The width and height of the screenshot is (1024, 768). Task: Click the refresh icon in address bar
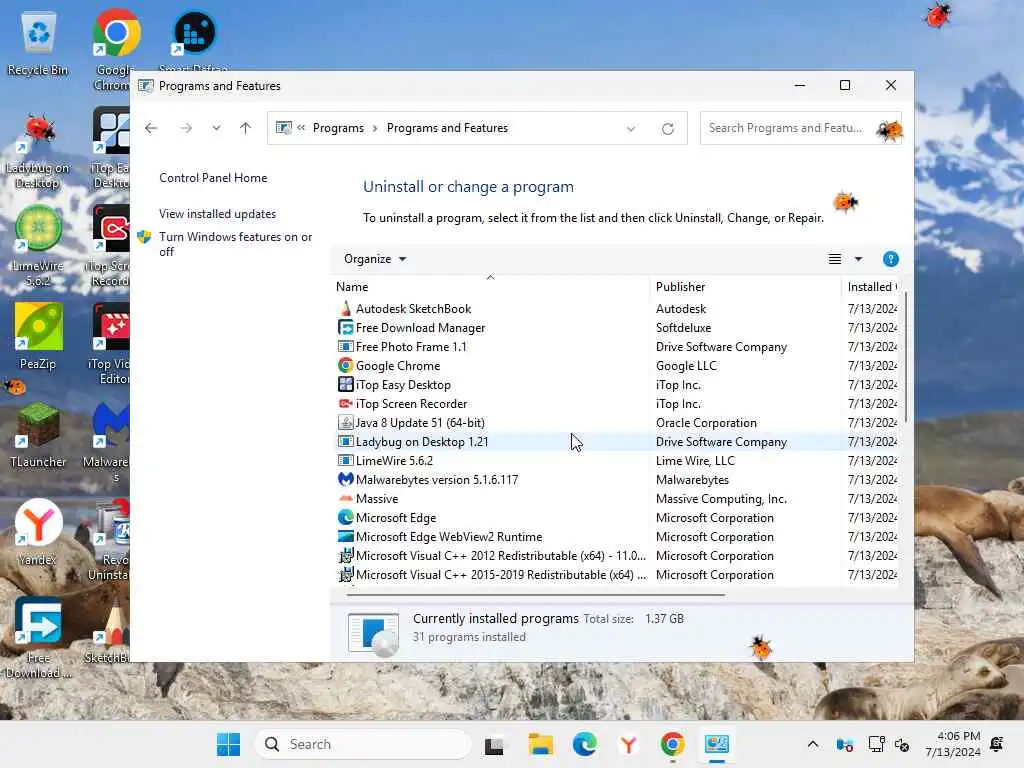pyautogui.click(x=667, y=129)
